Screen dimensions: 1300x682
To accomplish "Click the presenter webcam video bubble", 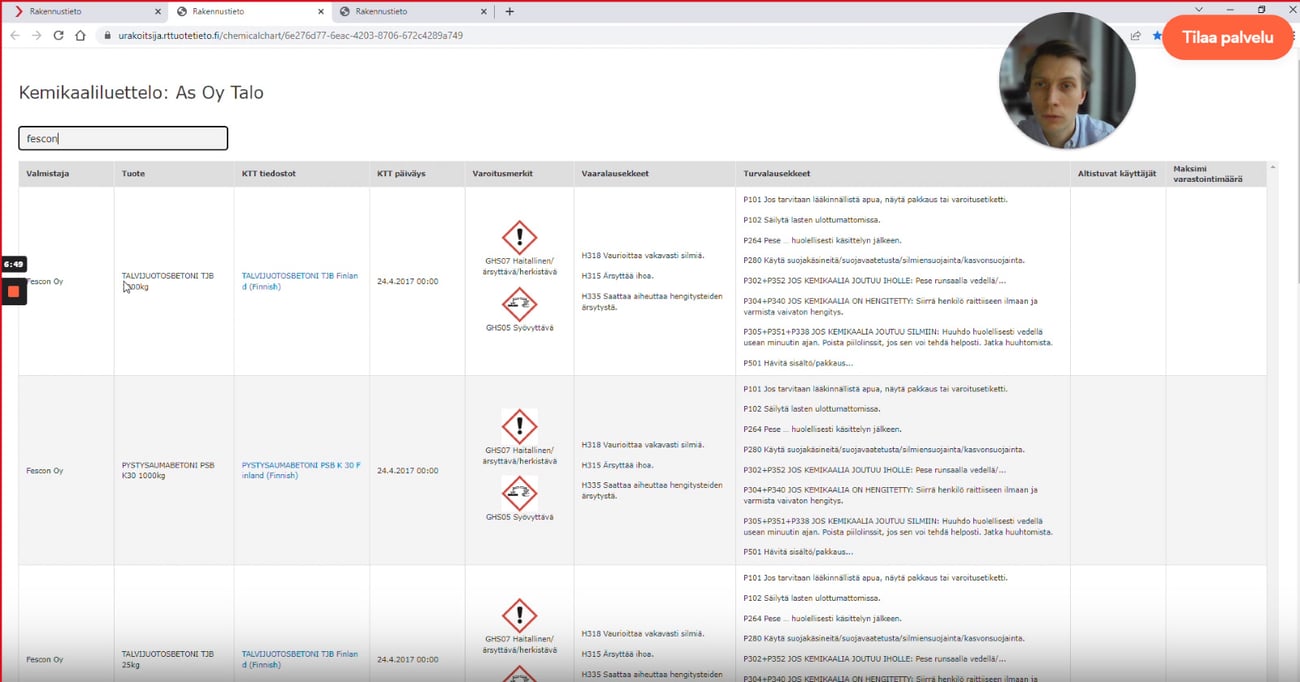I will (x=1066, y=82).
